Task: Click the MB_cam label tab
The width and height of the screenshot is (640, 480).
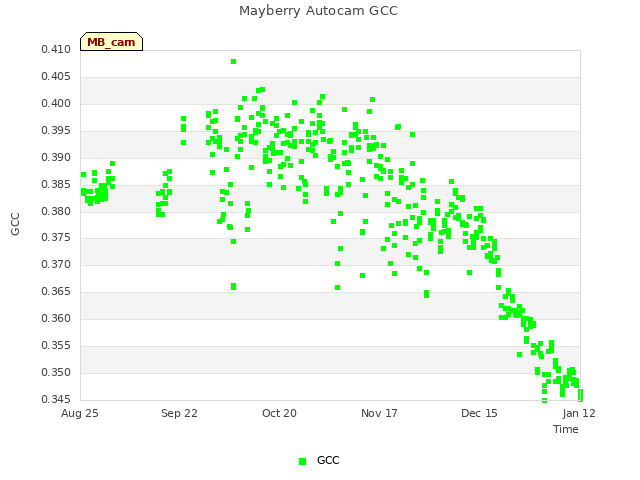Action: (111, 42)
